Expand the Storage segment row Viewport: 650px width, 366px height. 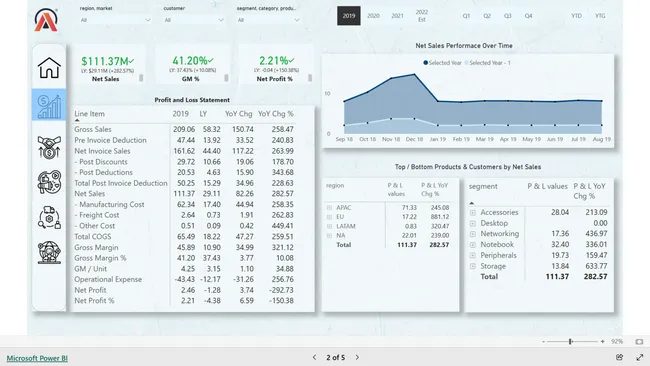coord(473,267)
